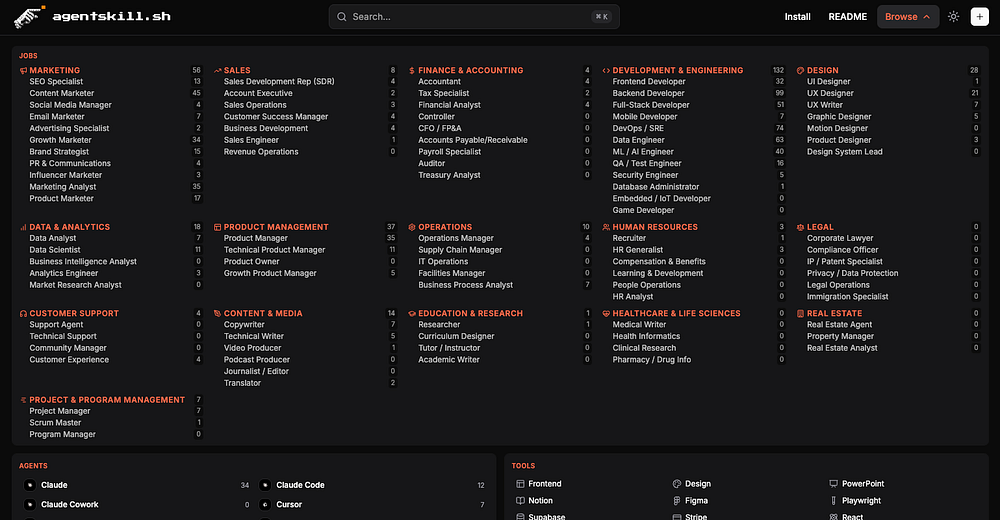This screenshot has height=520, width=1000.
Task: Open the MARKETING category heading
Action: [x=55, y=71]
